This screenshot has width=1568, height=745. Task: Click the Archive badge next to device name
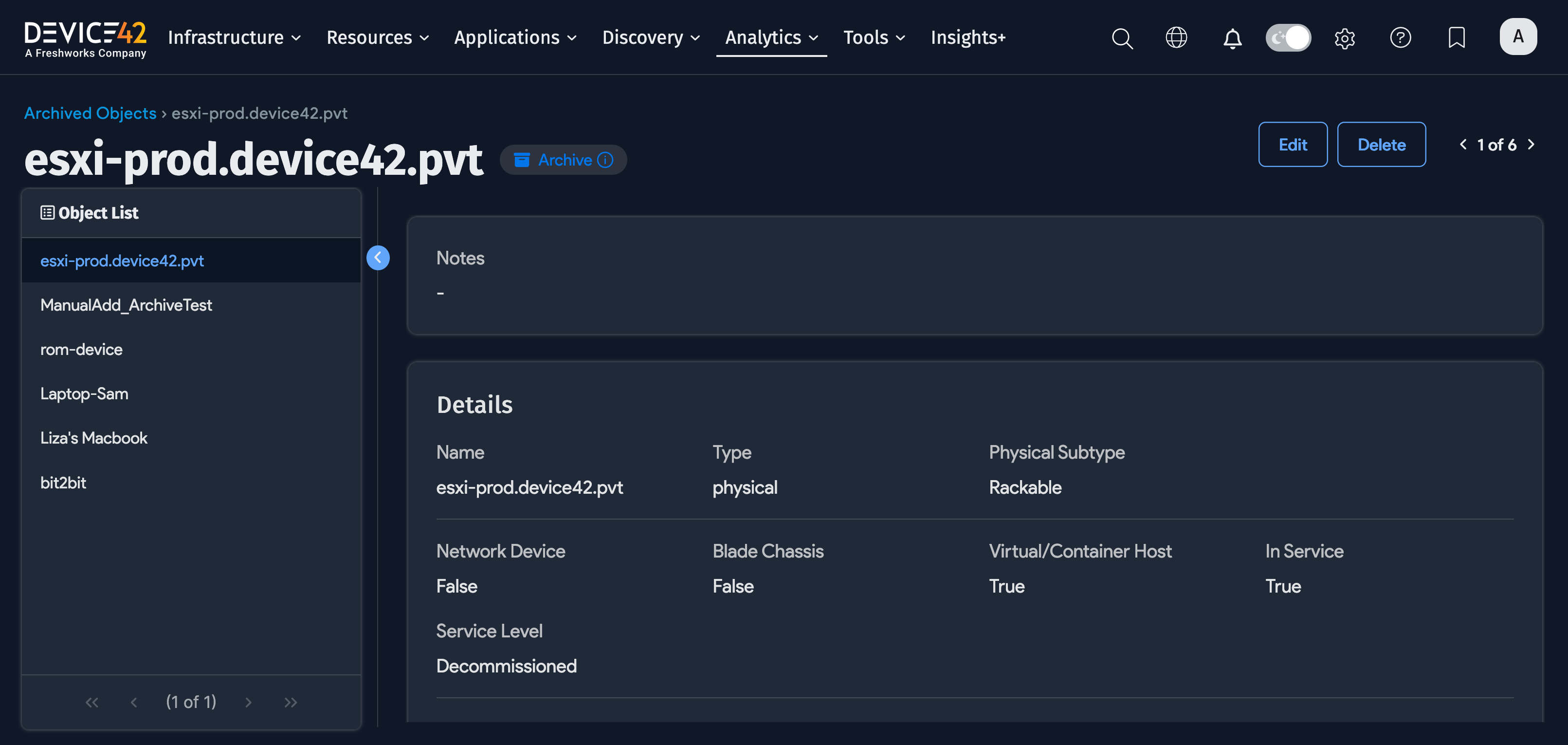[x=563, y=160]
